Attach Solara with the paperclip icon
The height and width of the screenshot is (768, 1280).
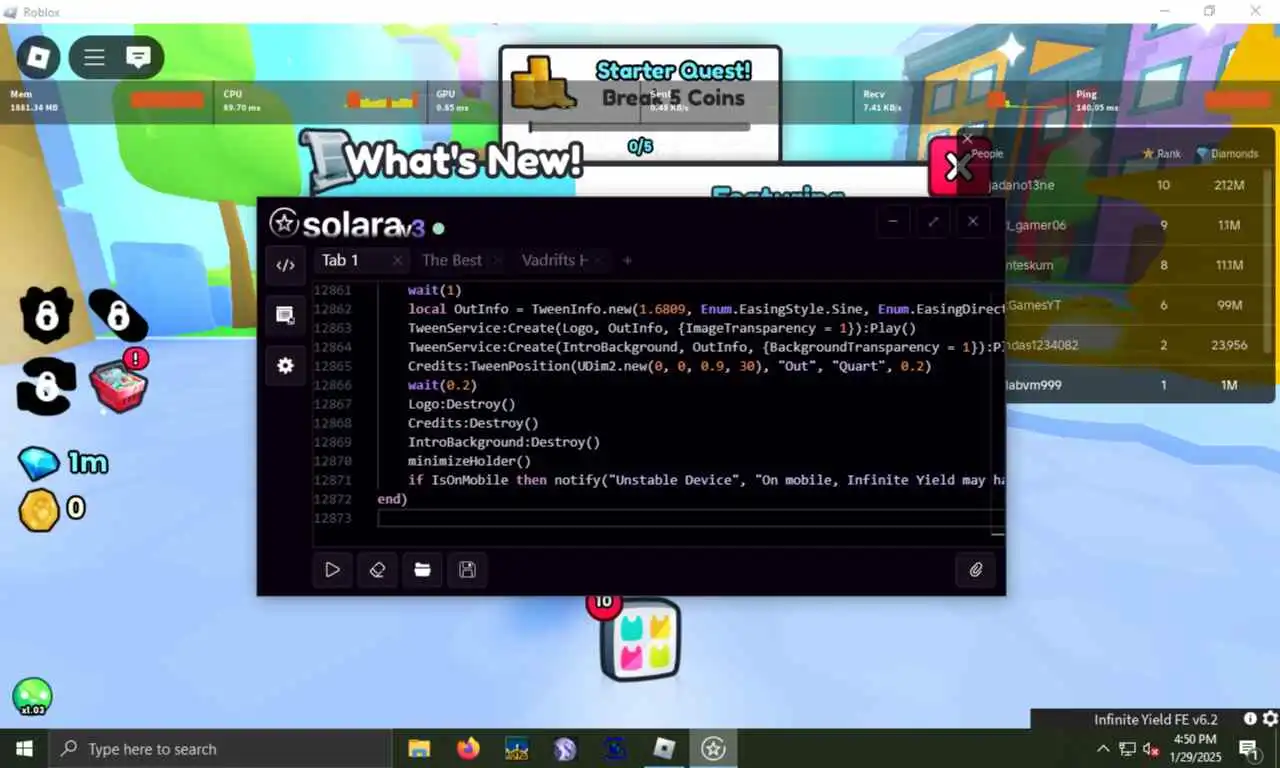click(x=976, y=570)
